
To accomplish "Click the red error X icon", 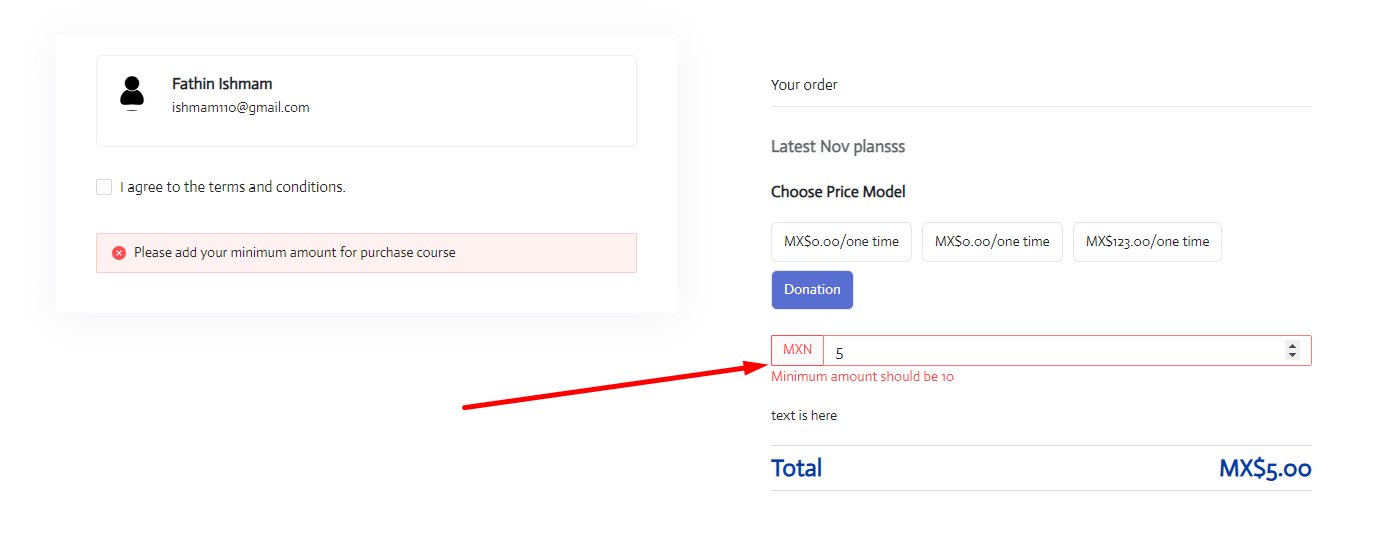I will pos(119,253).
